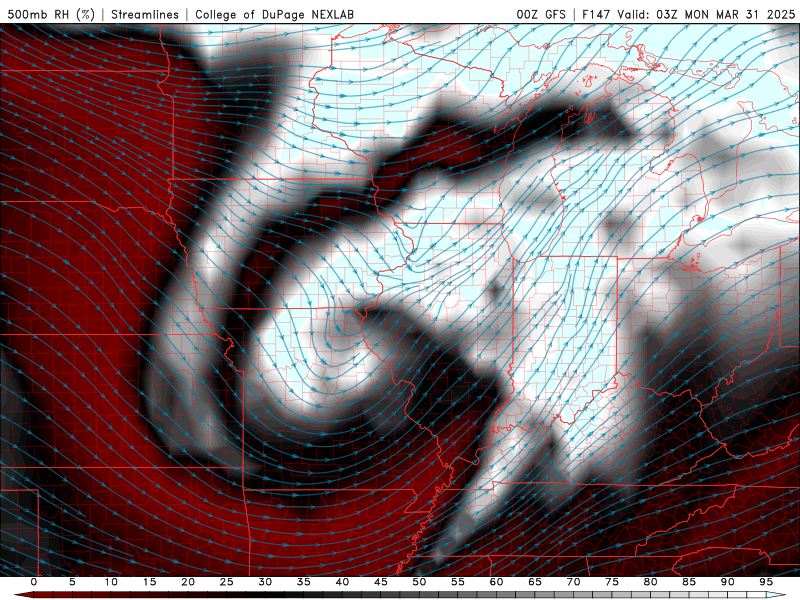Click the "Streamlines" label in the header
This screenshot has height=600, width=800.
tap(145, 14)
